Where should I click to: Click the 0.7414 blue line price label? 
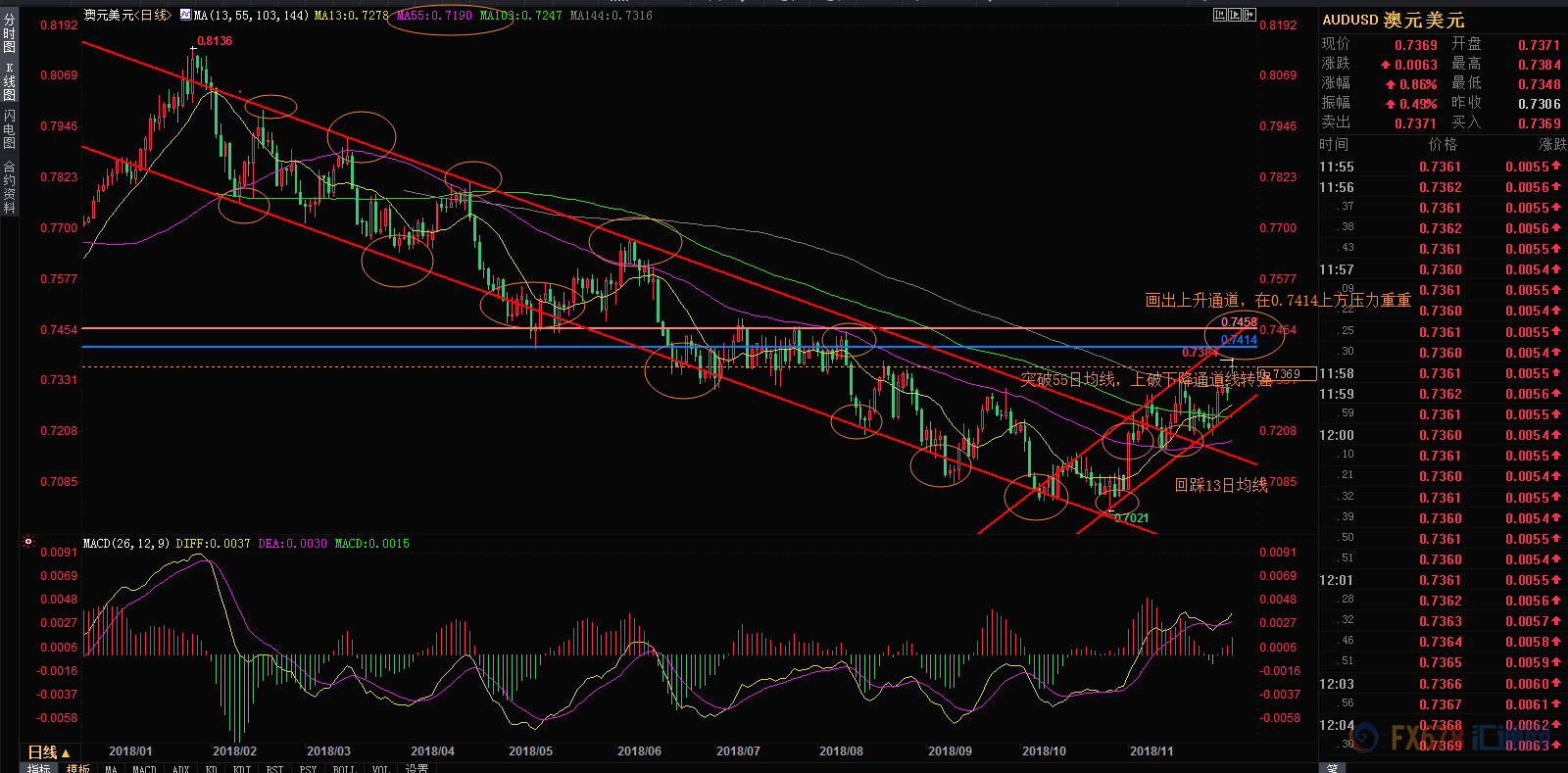[x=1239, y=340]
